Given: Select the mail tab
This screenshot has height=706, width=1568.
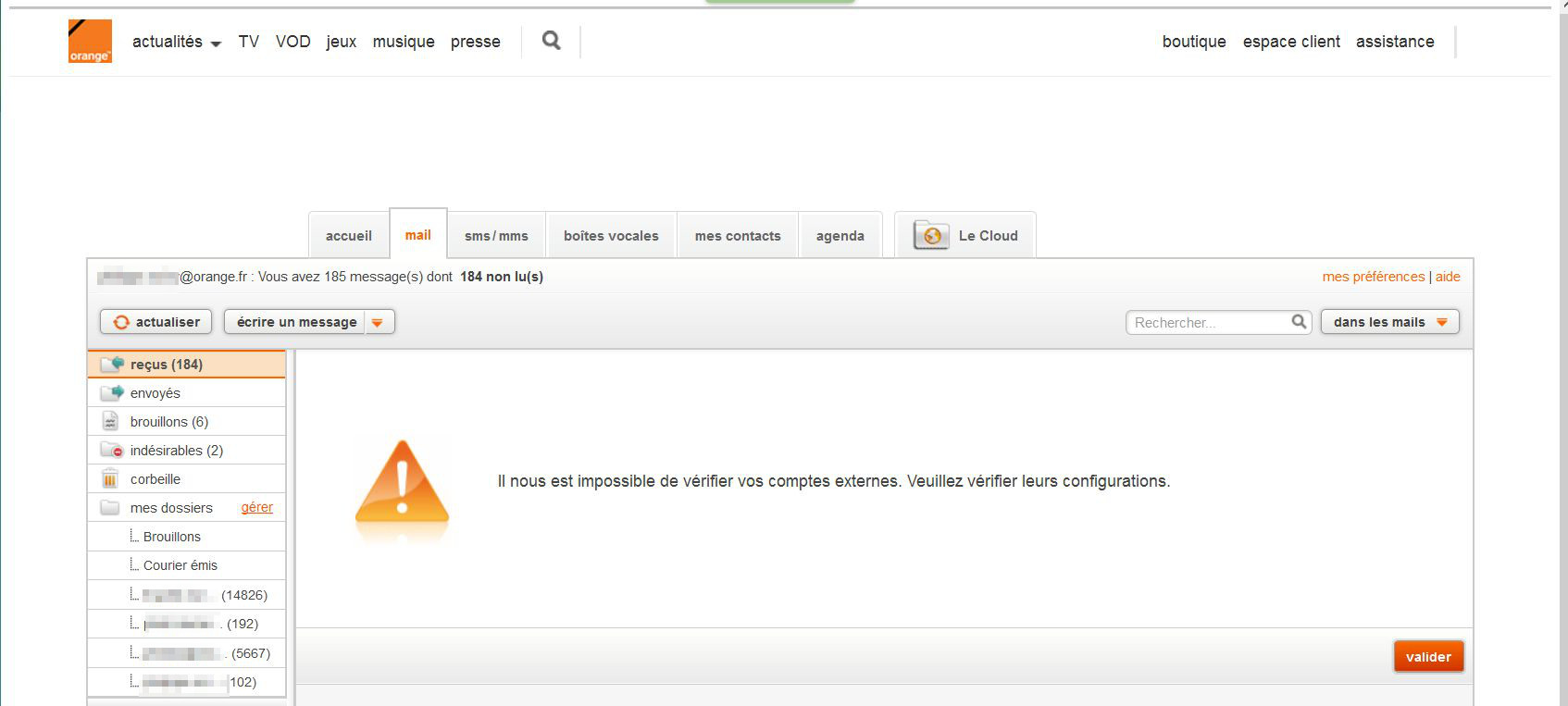Looking at the screenshot, I should [418, 234].
